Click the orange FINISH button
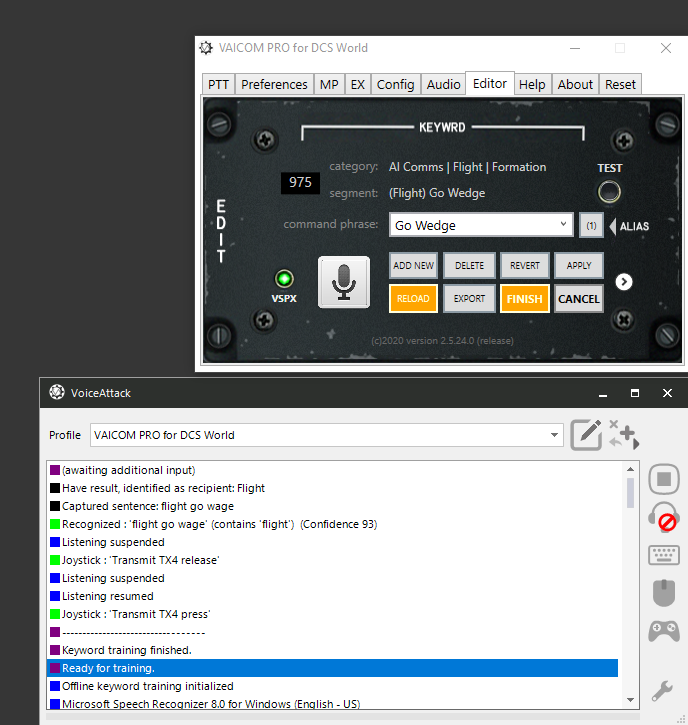This screenshot has width=688, height=725. (x=525, y=299)
